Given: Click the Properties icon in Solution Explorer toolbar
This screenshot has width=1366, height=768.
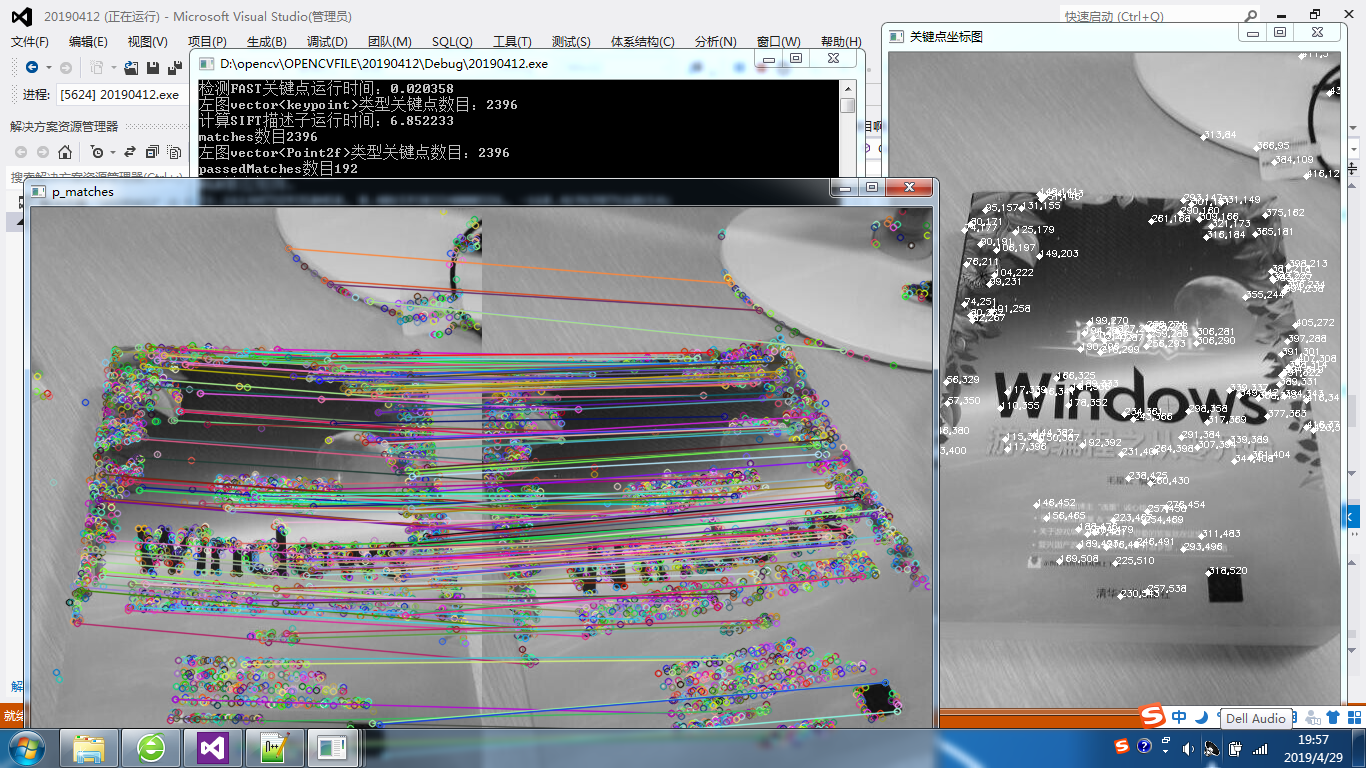Looking at the screenshot, I should [172, 152].
